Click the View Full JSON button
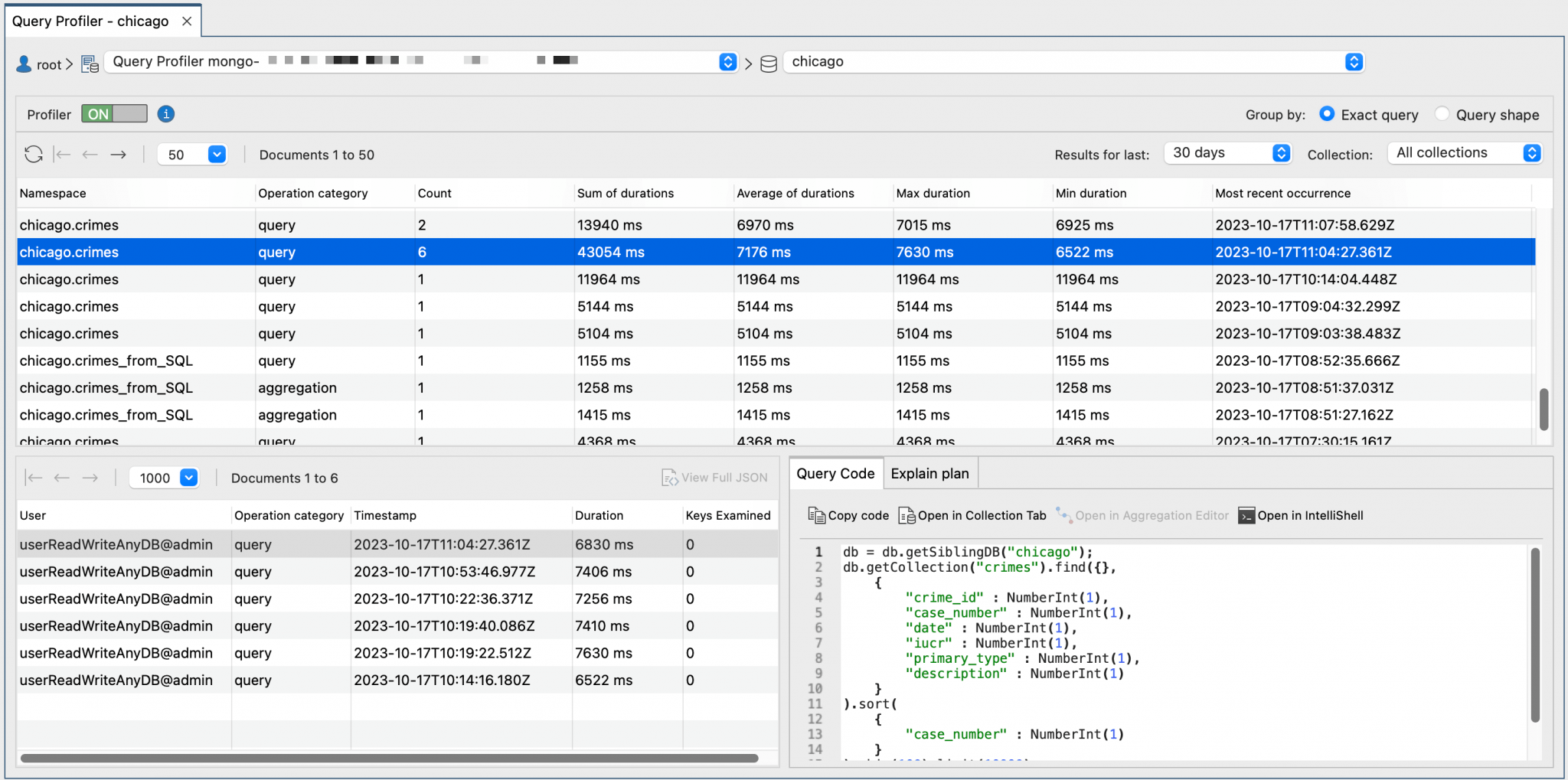The image size is (1568, 780). pos(714,477)
